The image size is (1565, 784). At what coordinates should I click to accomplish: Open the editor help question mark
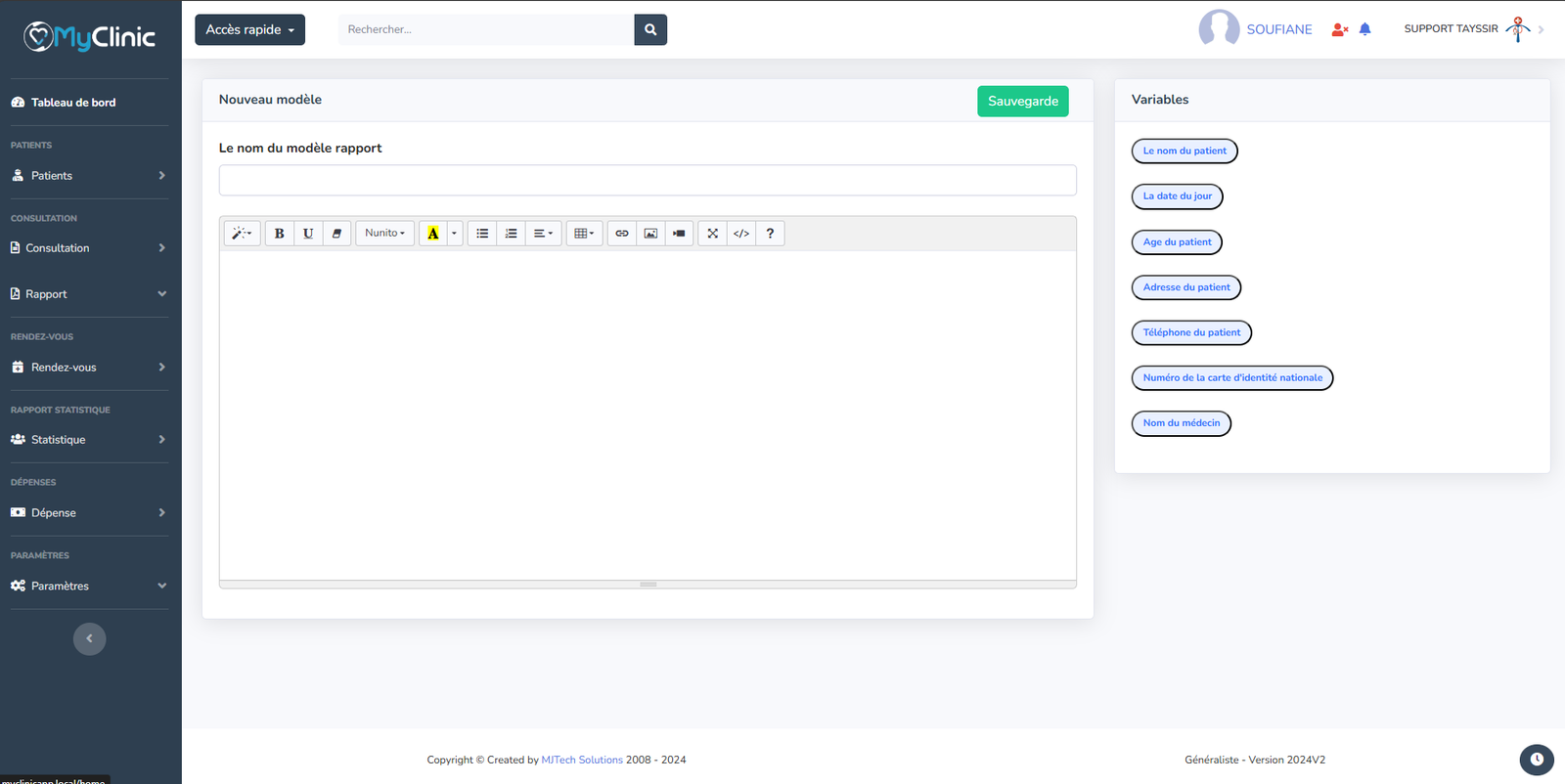coord(770,234)
